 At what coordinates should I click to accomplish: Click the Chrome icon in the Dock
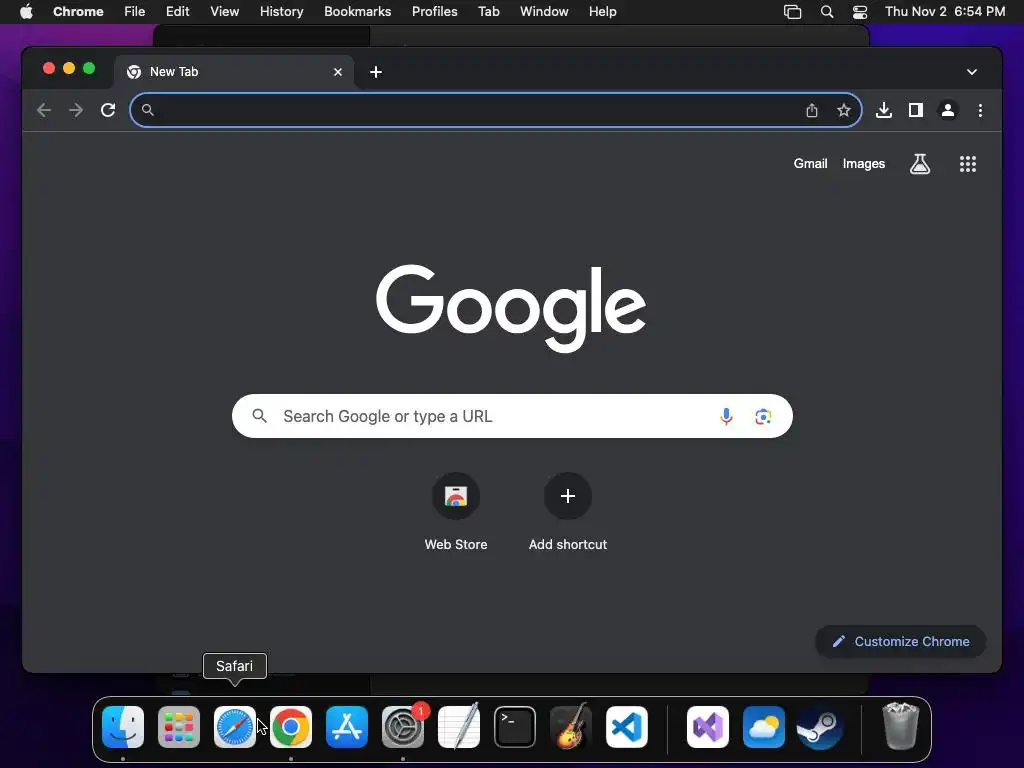click(x=291, y=727)
